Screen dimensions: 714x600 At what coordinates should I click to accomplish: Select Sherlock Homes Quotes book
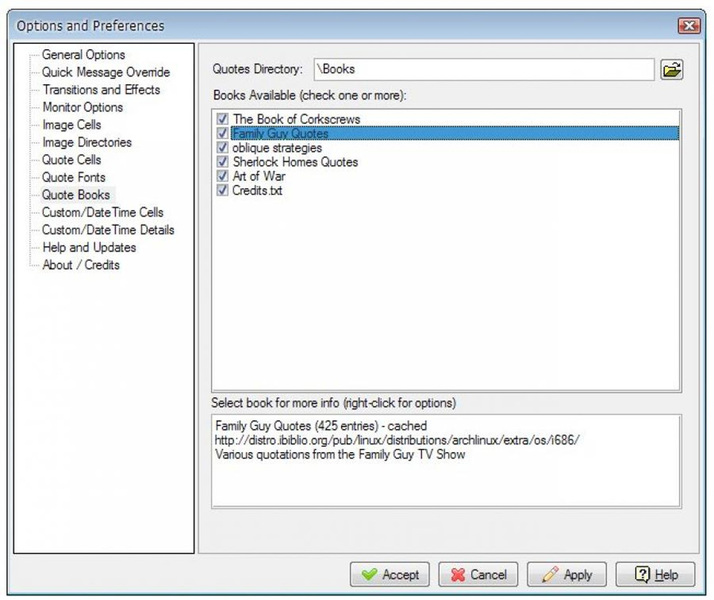click(x=295, y=162)
